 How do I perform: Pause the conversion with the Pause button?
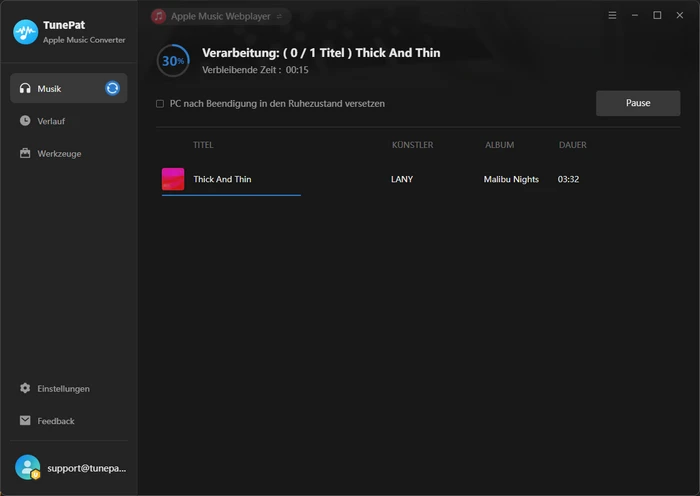click(x=638, y=103)
